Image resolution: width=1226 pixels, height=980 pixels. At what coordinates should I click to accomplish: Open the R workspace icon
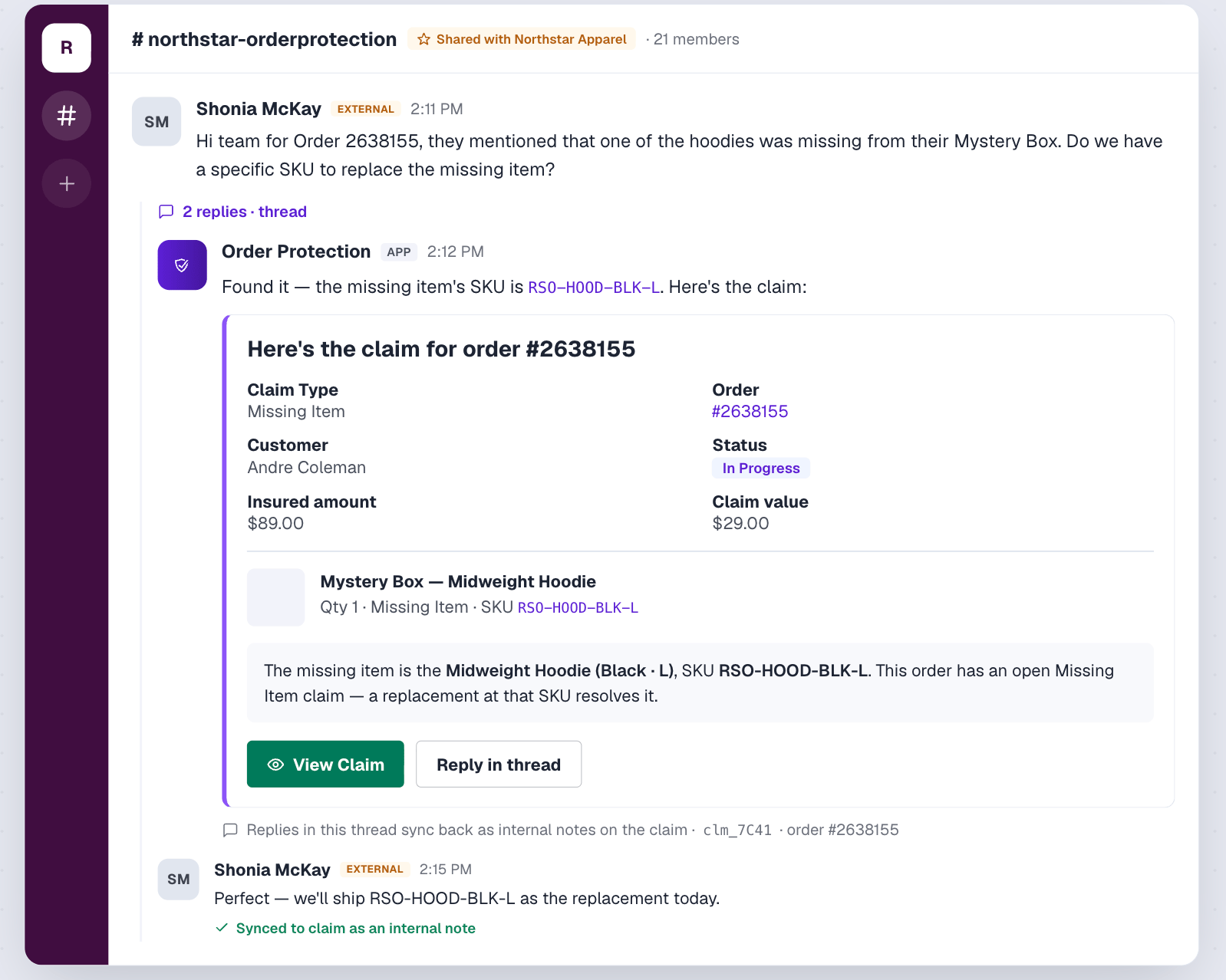click(67, 48)
